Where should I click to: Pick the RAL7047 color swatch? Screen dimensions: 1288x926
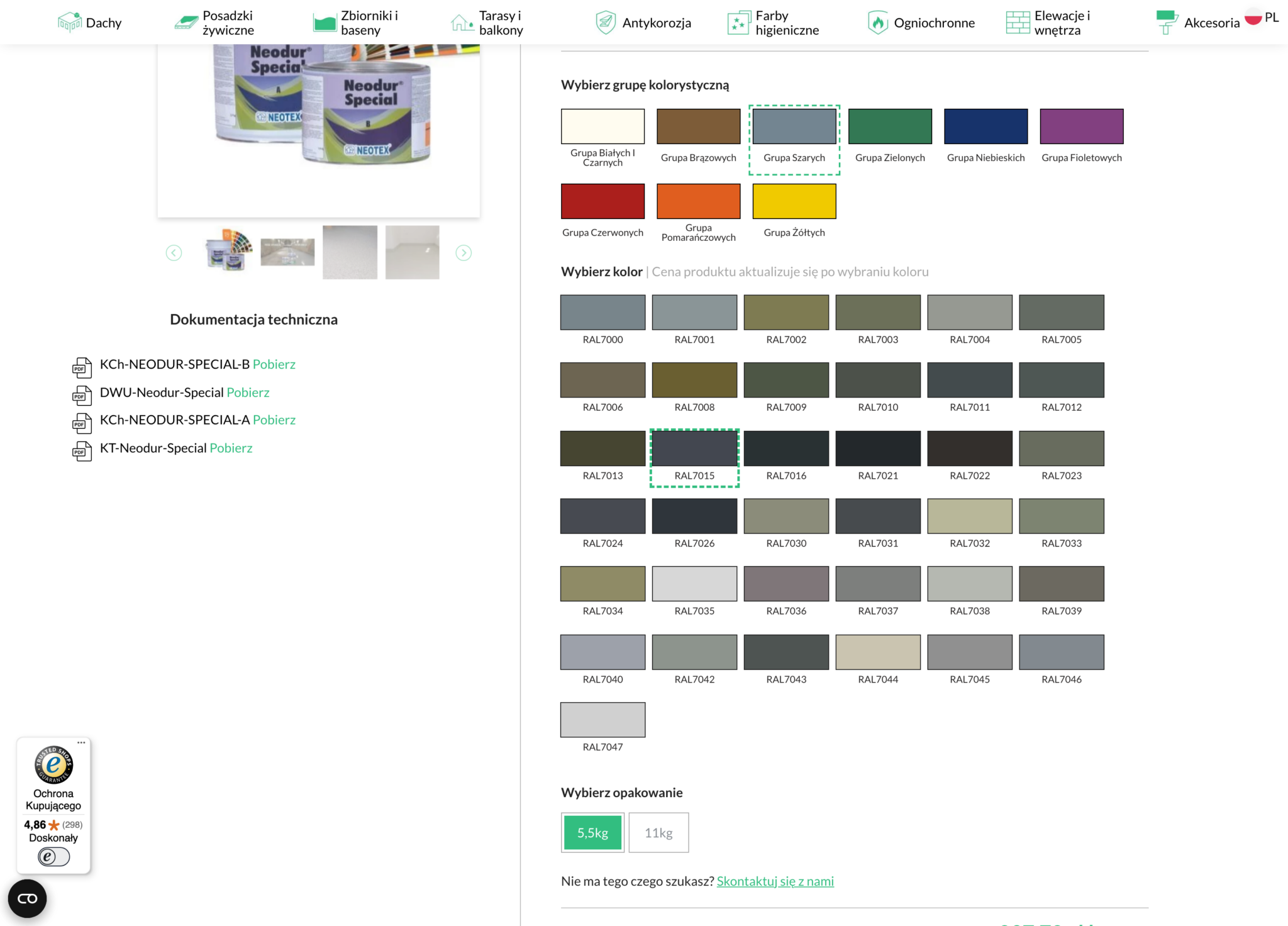click(x=602, y=720)
